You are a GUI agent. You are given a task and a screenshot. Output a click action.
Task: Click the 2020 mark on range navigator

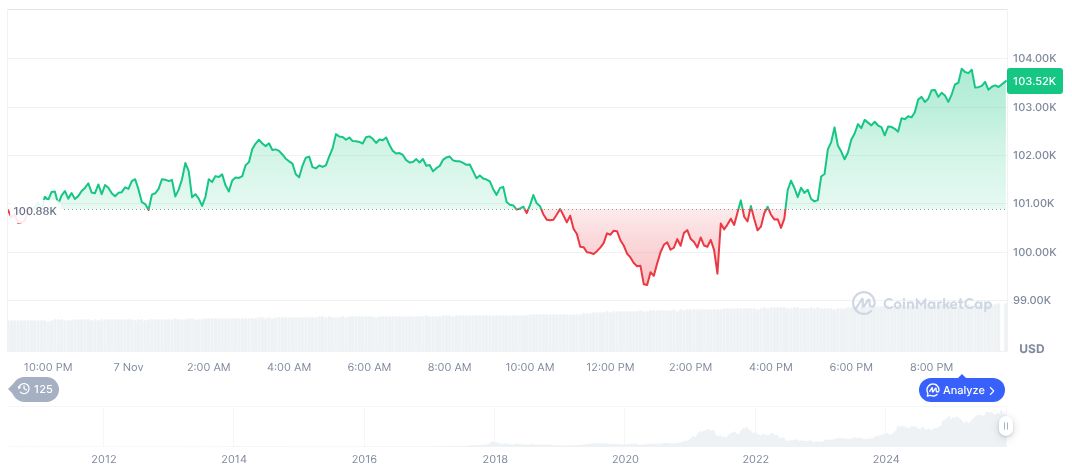click(x=625, y=459)
